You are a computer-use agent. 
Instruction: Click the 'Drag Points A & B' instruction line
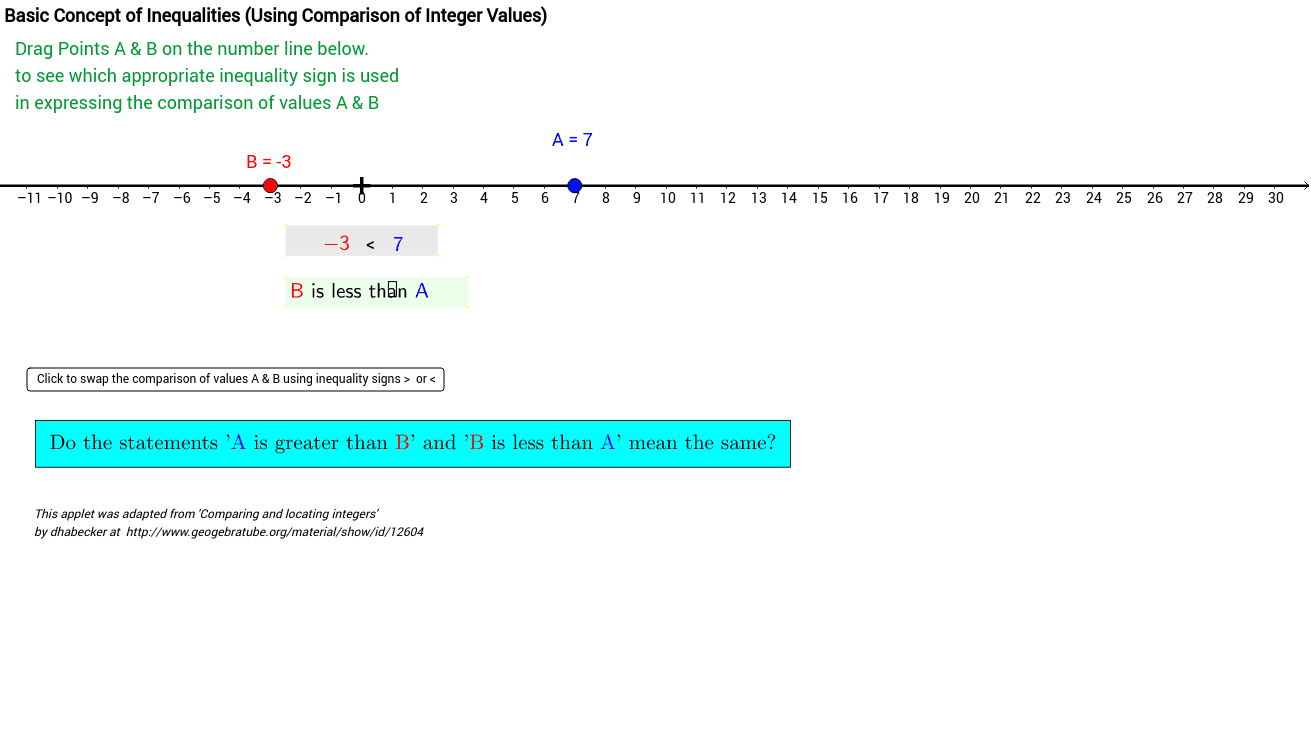192,49
